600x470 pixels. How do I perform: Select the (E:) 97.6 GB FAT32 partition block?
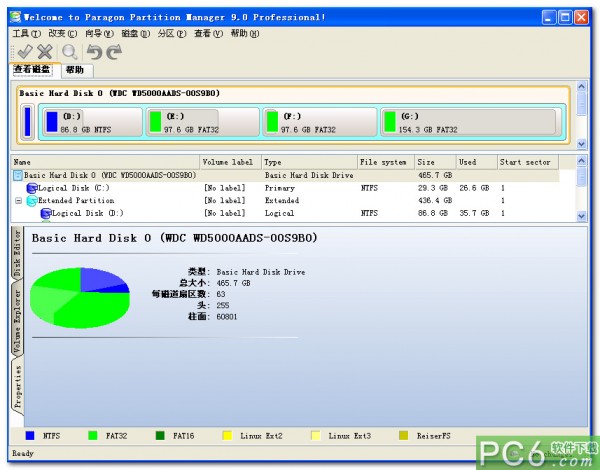click(x=203, y=122)
